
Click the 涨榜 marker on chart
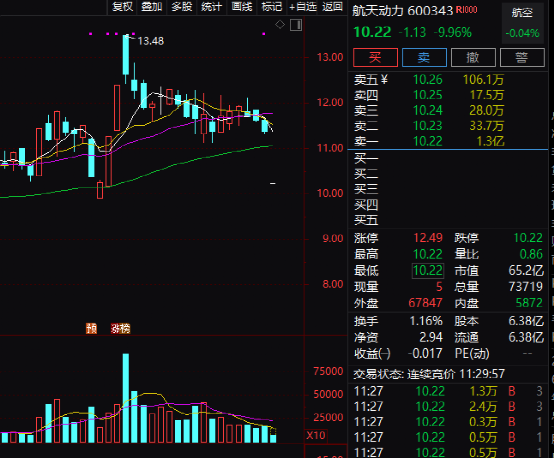(x=121, y=329)
